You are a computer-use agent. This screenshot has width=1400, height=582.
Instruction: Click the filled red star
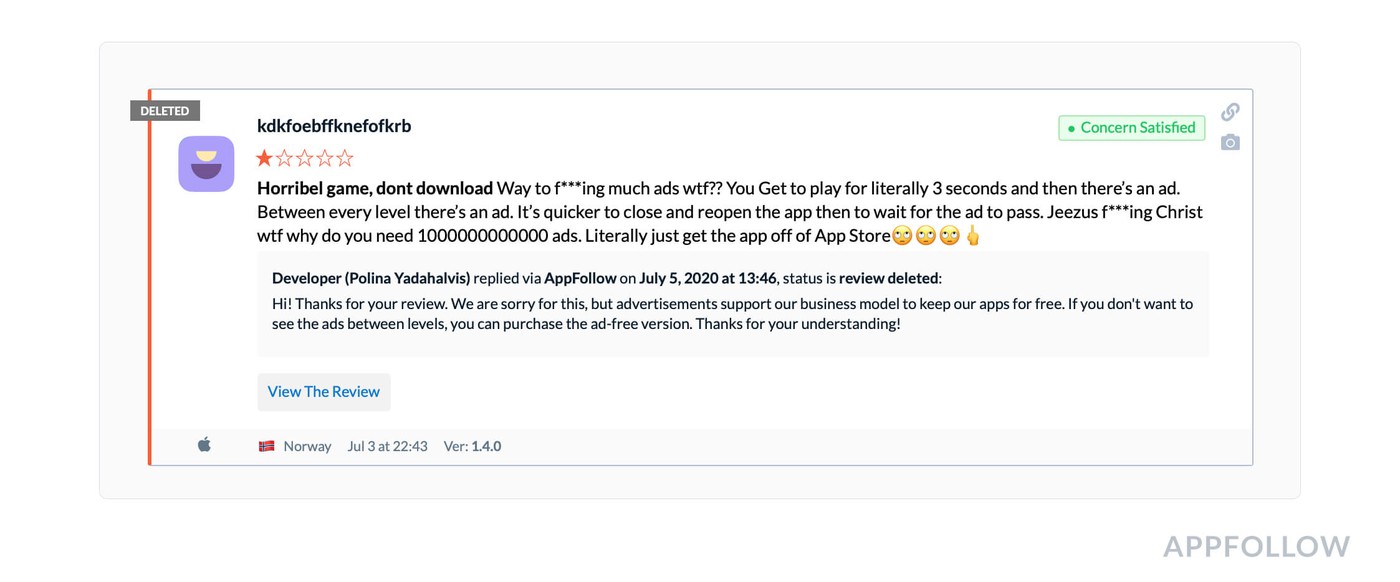[x=265, y=158]
